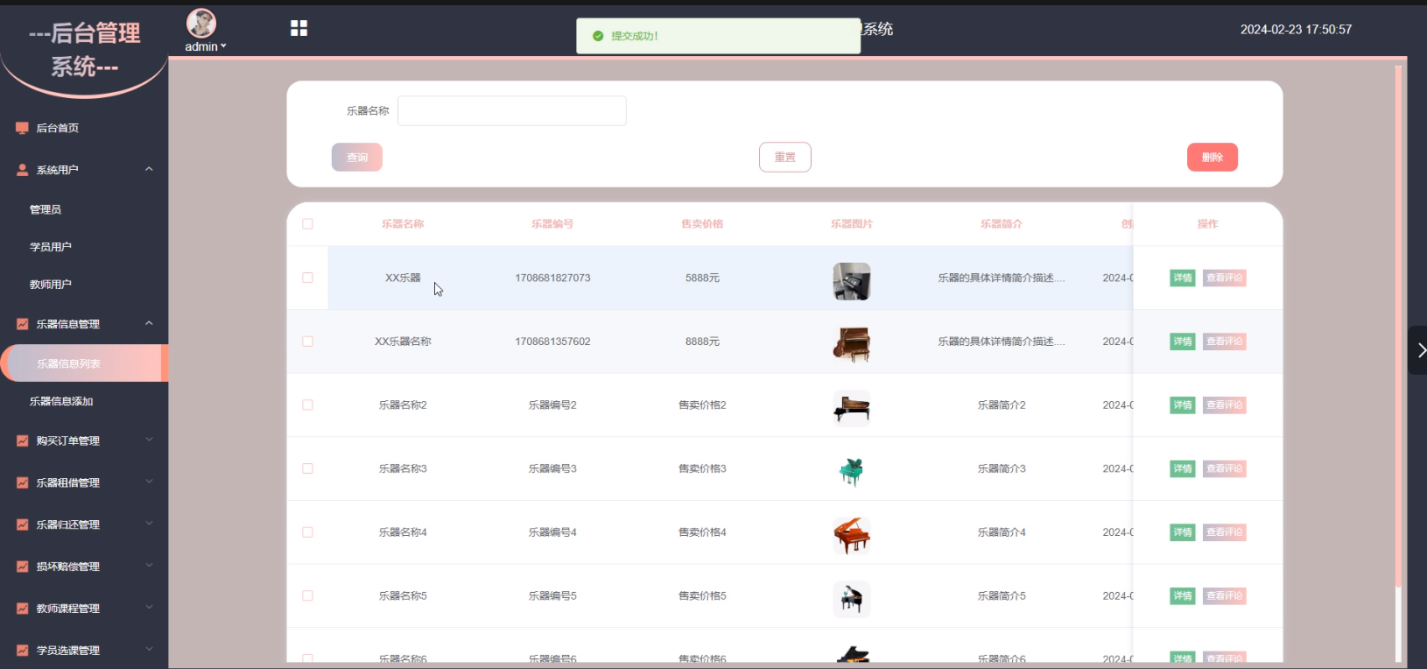Expand the 损坏赔偿管理 menu chevron
Viewport: 1427px width, 669px height.
pos(149,566)
